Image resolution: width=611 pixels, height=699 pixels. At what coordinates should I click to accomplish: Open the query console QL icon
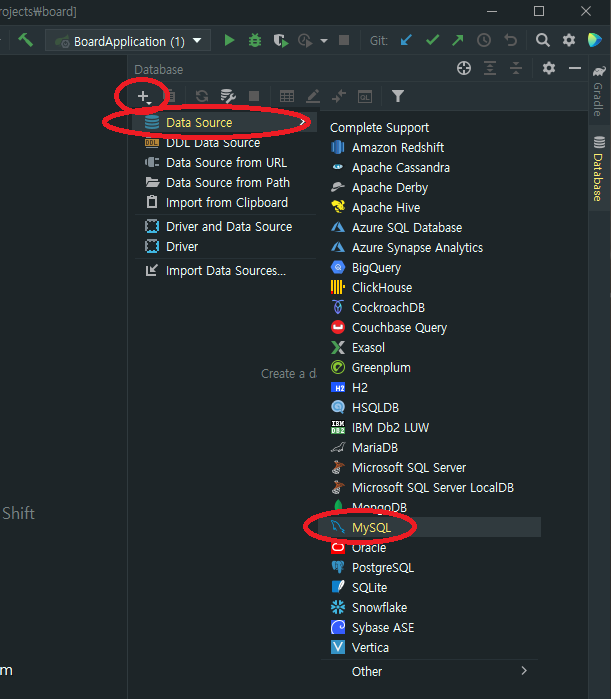click(365, 96)
